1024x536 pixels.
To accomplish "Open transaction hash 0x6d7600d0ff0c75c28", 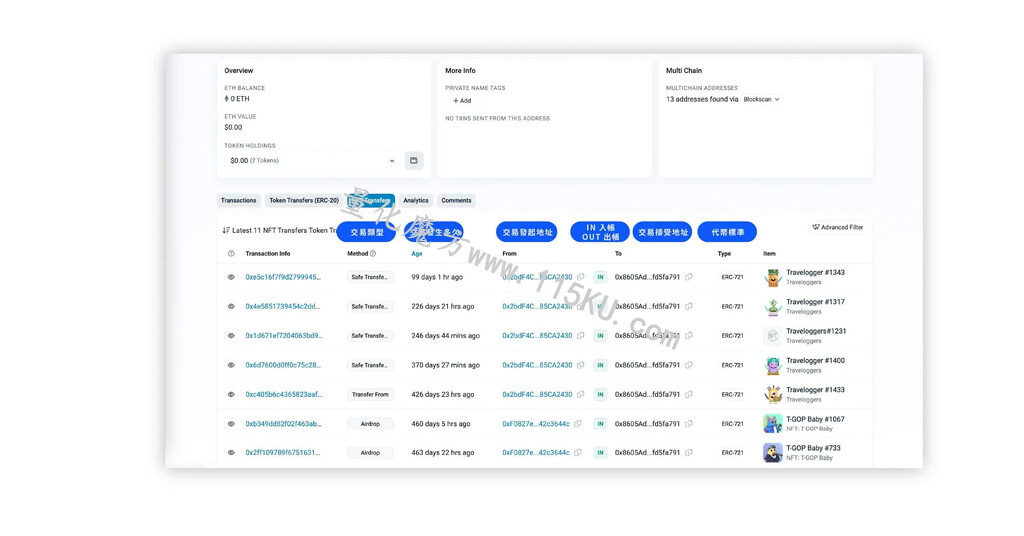I will click(283, 365).
